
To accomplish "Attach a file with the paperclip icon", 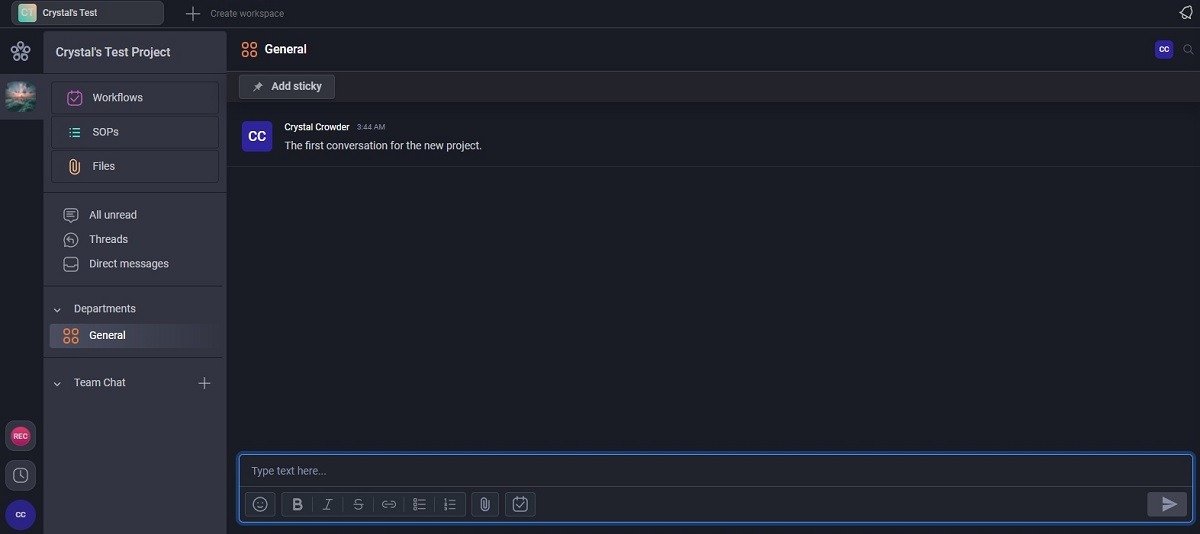I will click(x=484, y=504).
